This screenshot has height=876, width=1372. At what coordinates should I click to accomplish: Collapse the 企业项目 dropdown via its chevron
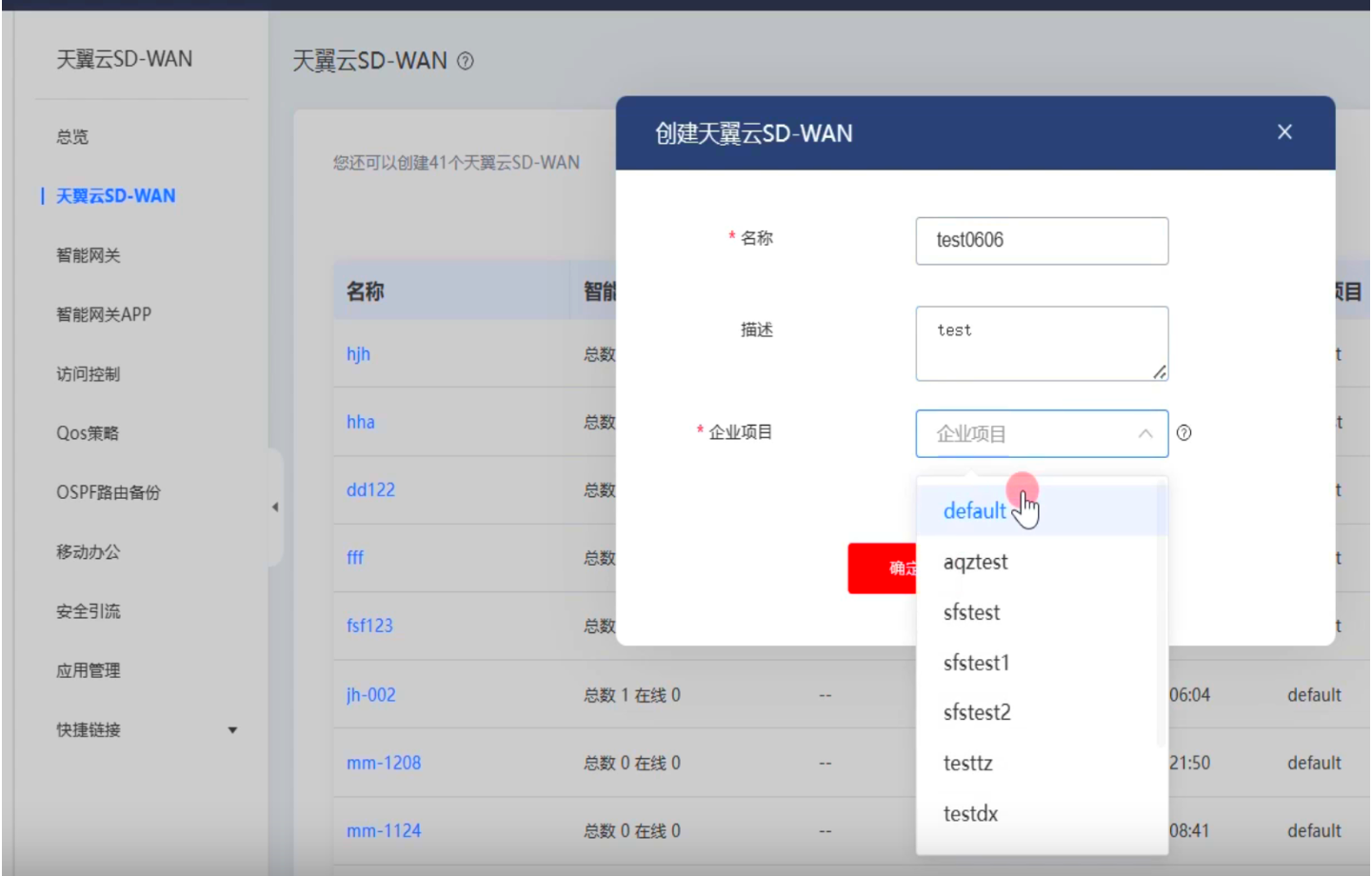pos(1144,433)
